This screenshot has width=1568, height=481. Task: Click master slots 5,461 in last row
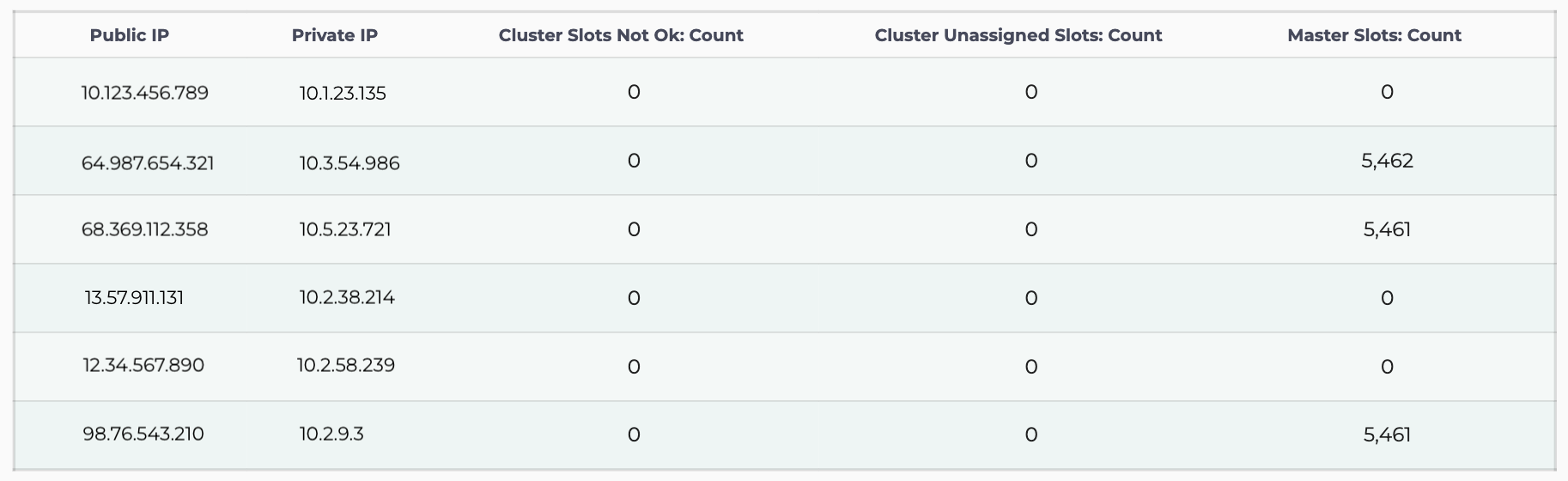[1387, 435]
